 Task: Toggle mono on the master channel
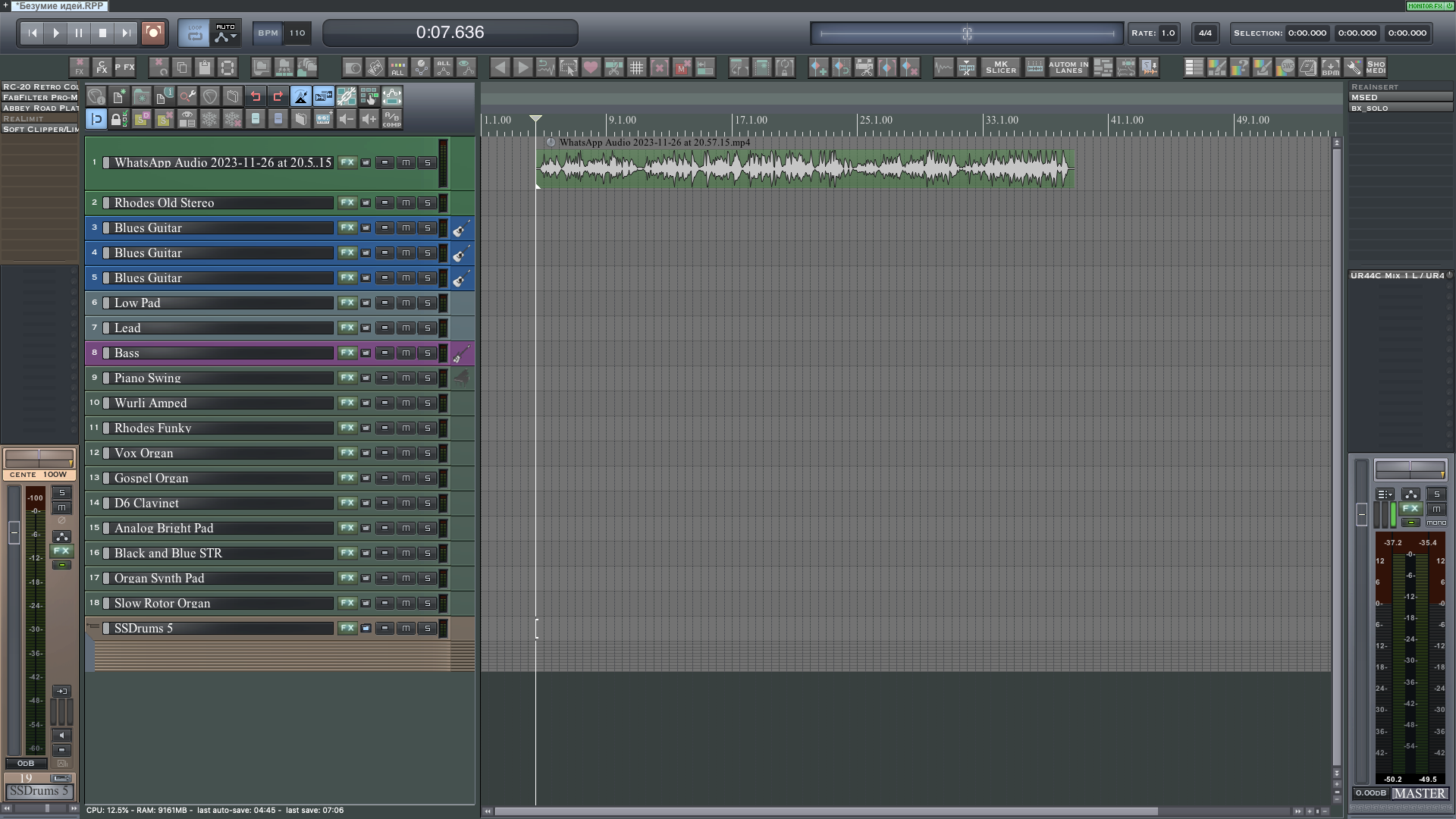pos(1436,522)
